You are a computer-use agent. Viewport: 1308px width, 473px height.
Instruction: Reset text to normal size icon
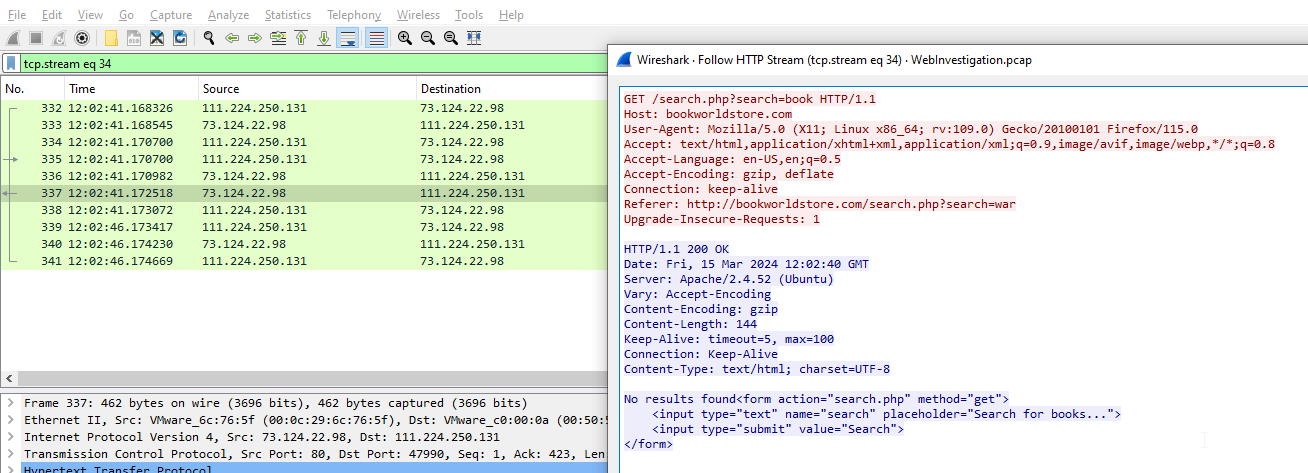click(451, 38)
